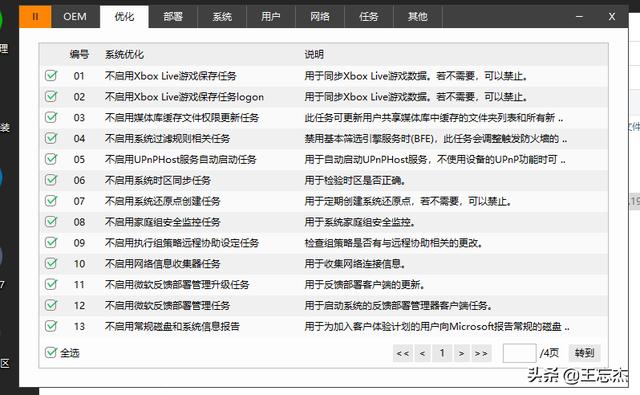
Task: Go to the 网络 tab
Action: (x=320, y=17)
